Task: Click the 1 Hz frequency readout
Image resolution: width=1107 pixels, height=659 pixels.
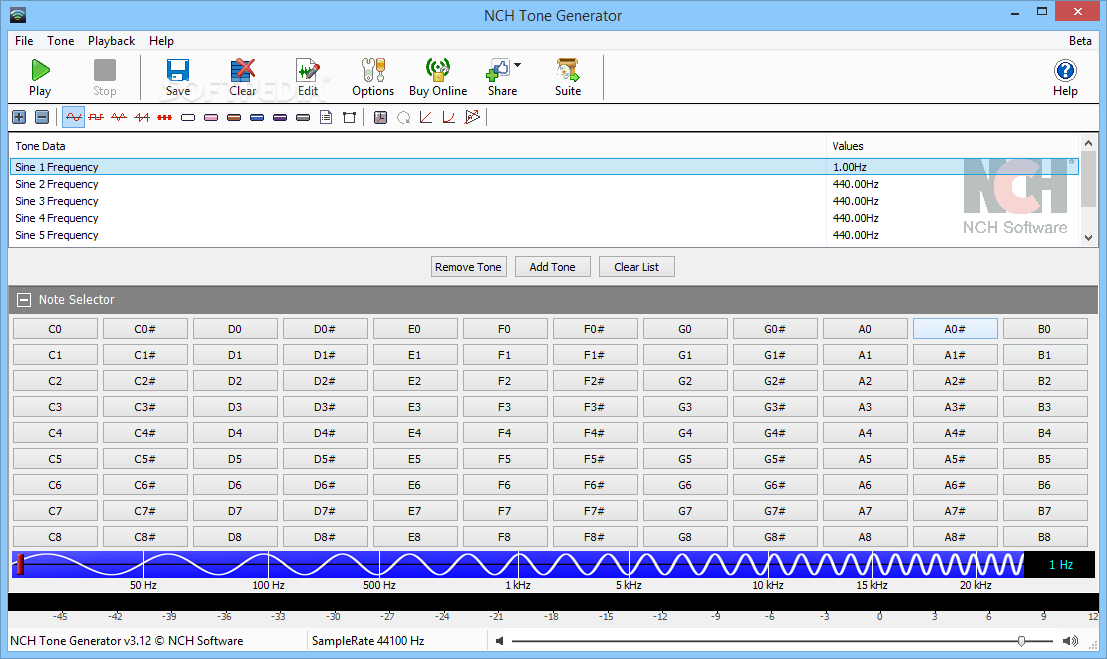Action: click(x=1060, y=564)
